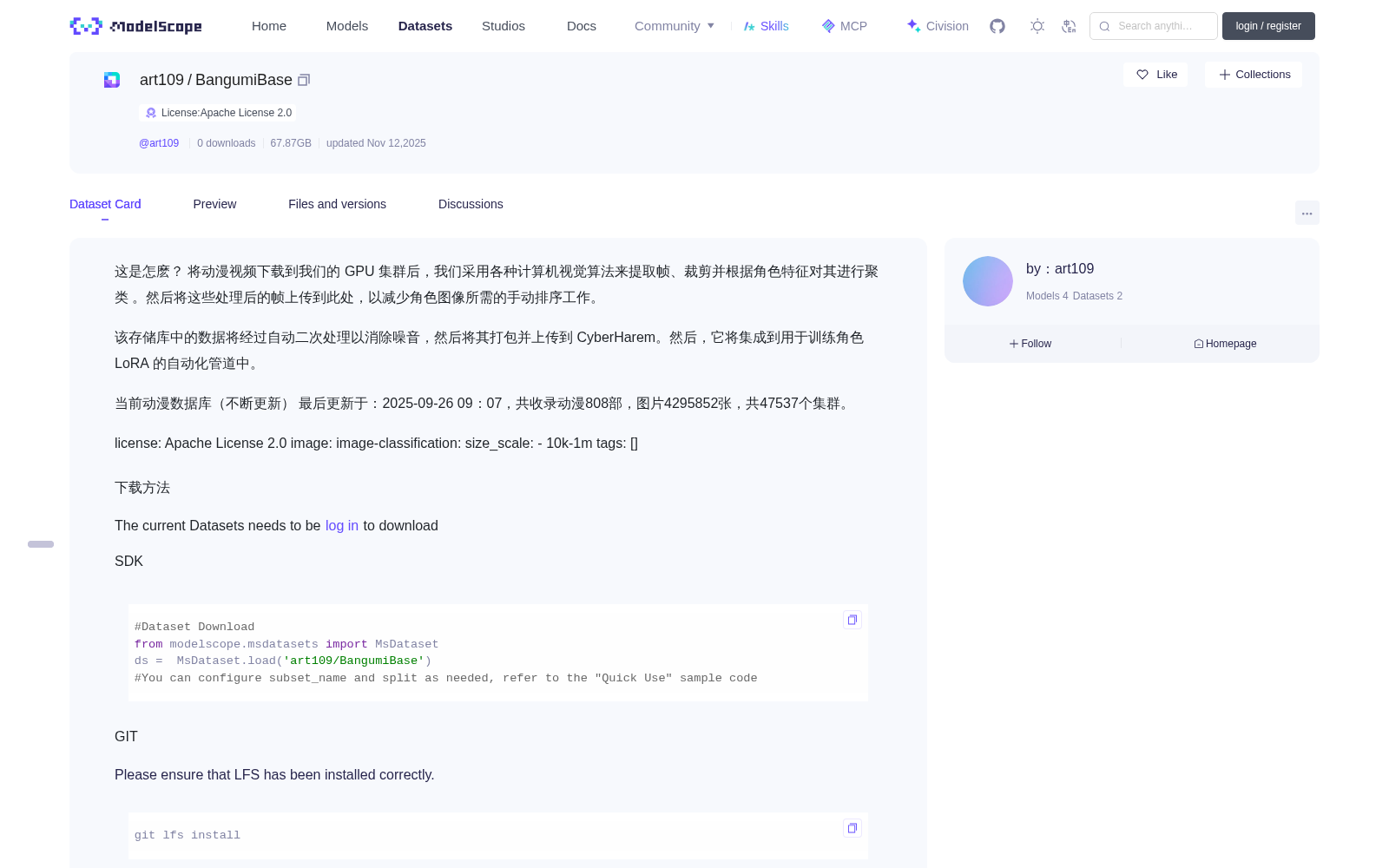Toggle the light/dark theme sun icon
The image size is (1389, 868).
point(1037,26)
